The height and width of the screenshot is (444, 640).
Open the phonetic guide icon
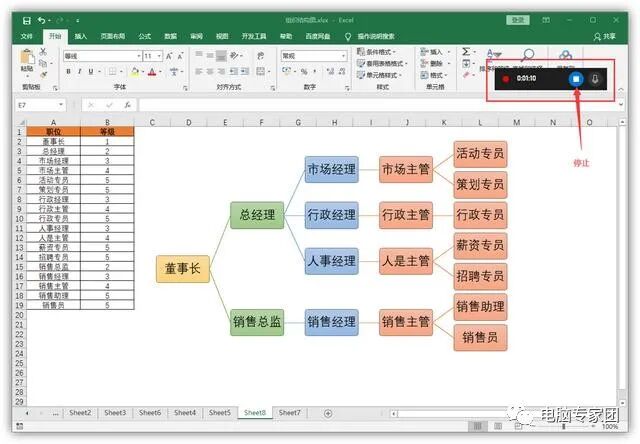coord(174,72)
